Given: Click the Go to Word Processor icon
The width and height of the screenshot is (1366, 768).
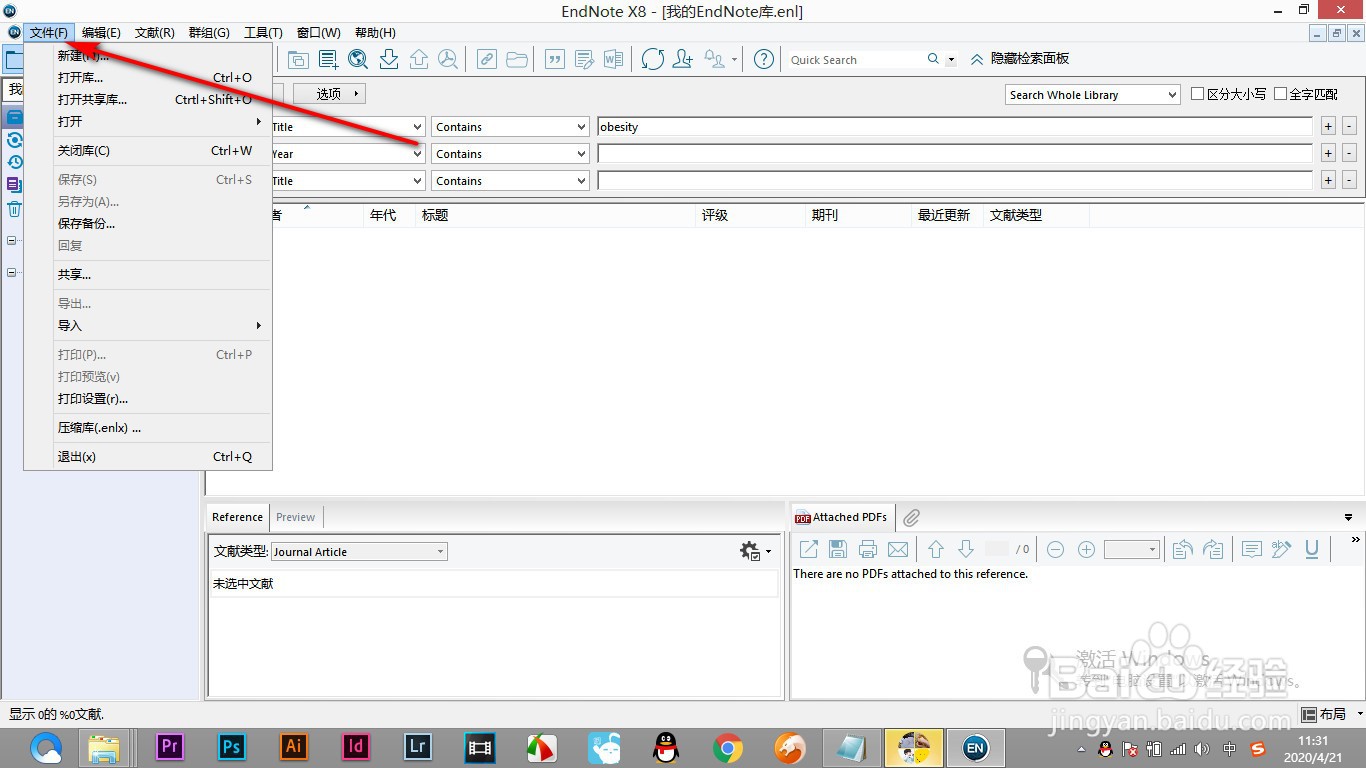Looking at the screenshot, I should (612, 59).
